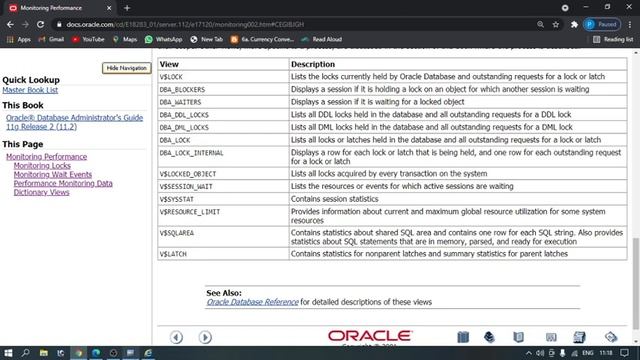Open Microsoft Edge from the taskbar

click(96, 353)
